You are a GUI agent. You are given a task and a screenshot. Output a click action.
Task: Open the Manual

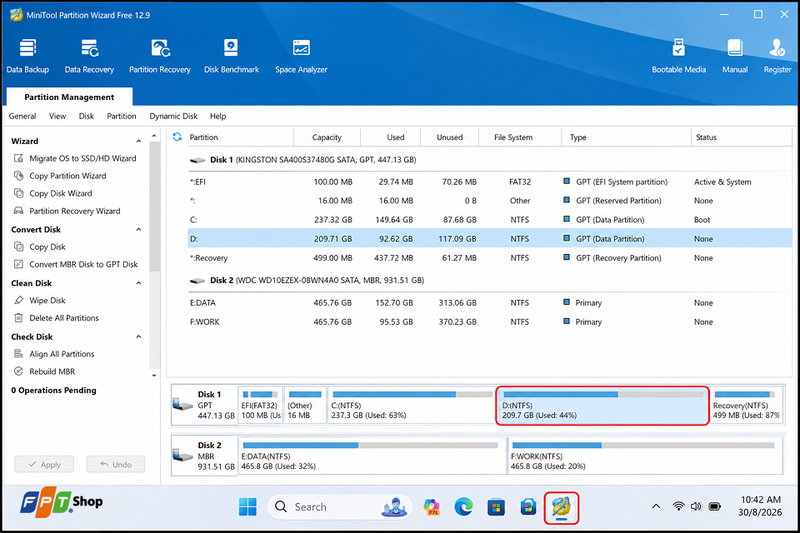pos(735,56)
